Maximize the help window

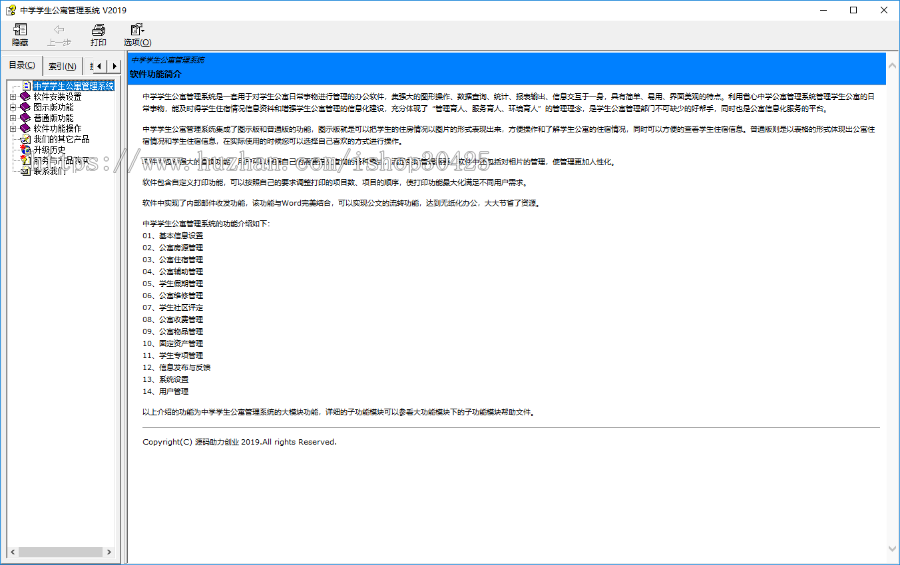click(854, 10)
